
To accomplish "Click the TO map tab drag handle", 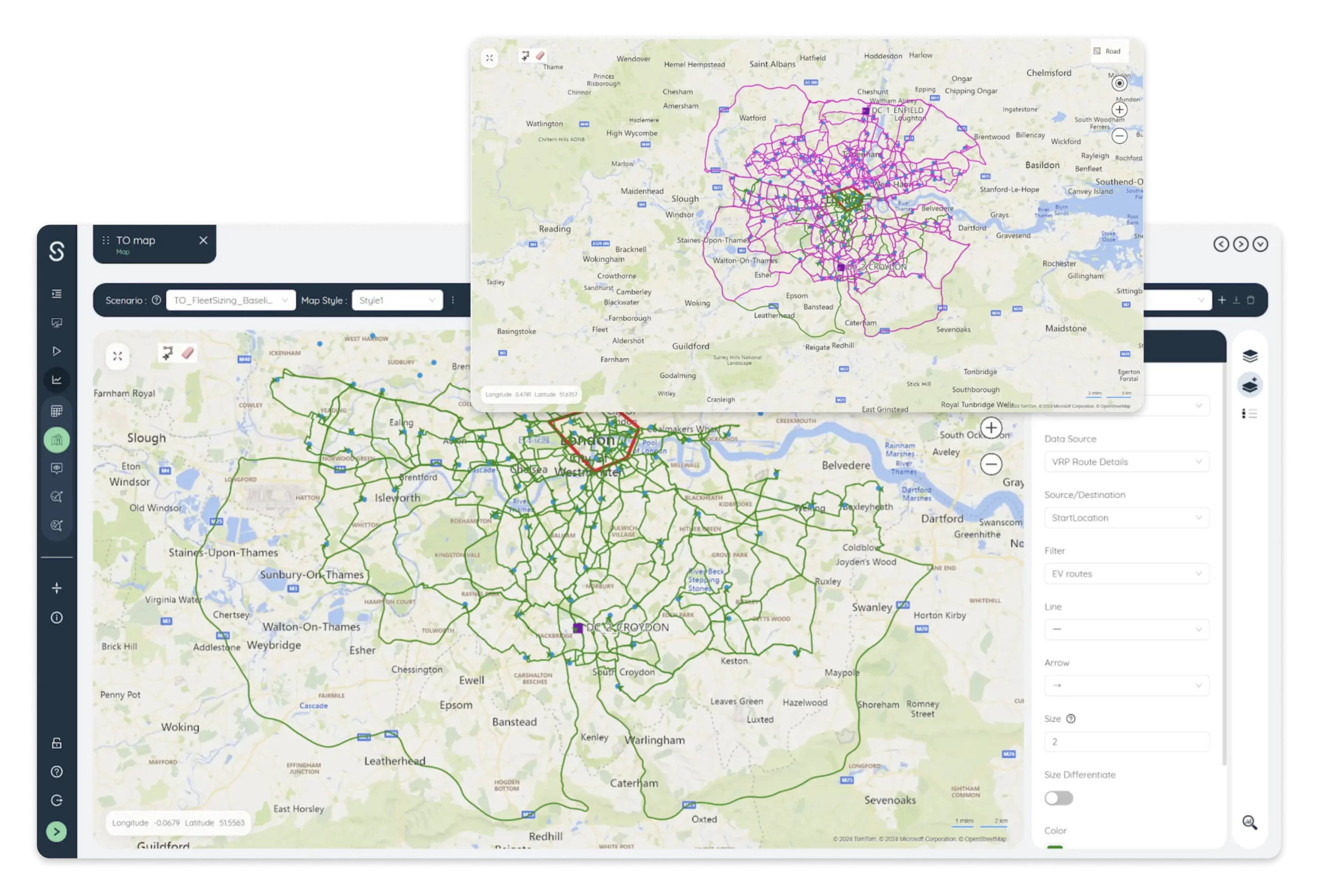I will (x=106, y=240).
